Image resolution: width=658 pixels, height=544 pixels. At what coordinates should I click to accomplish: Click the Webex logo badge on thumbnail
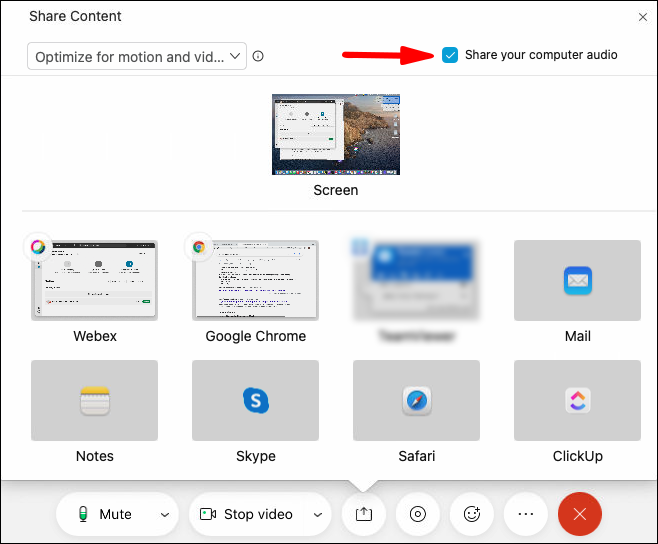(x=38, y=247)
